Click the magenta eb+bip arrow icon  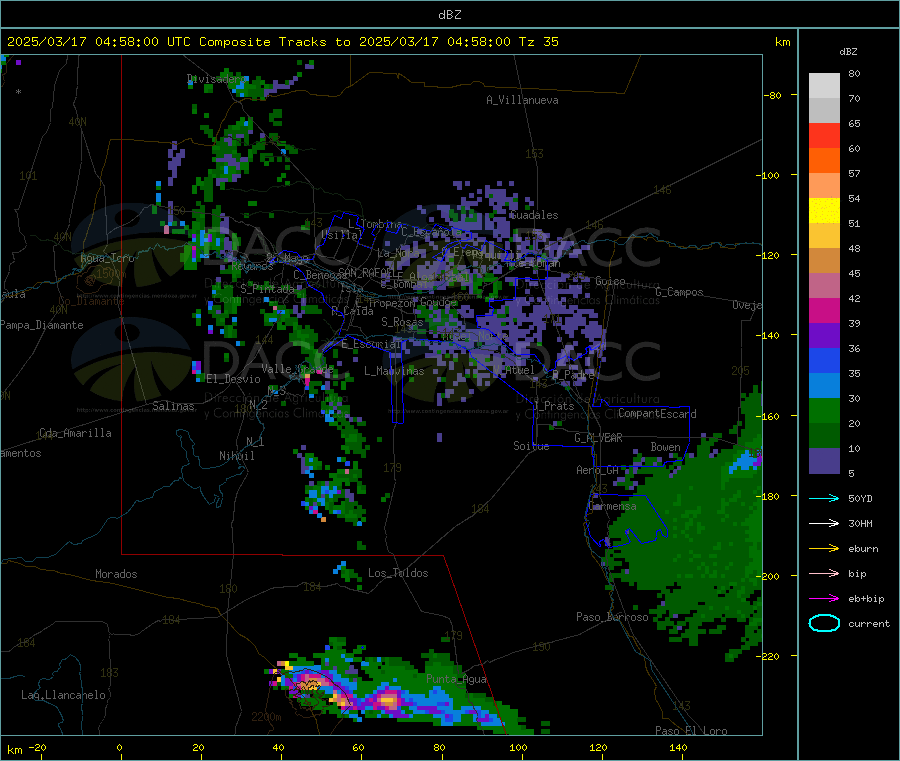pyautogui.click(x=824, y=599)
